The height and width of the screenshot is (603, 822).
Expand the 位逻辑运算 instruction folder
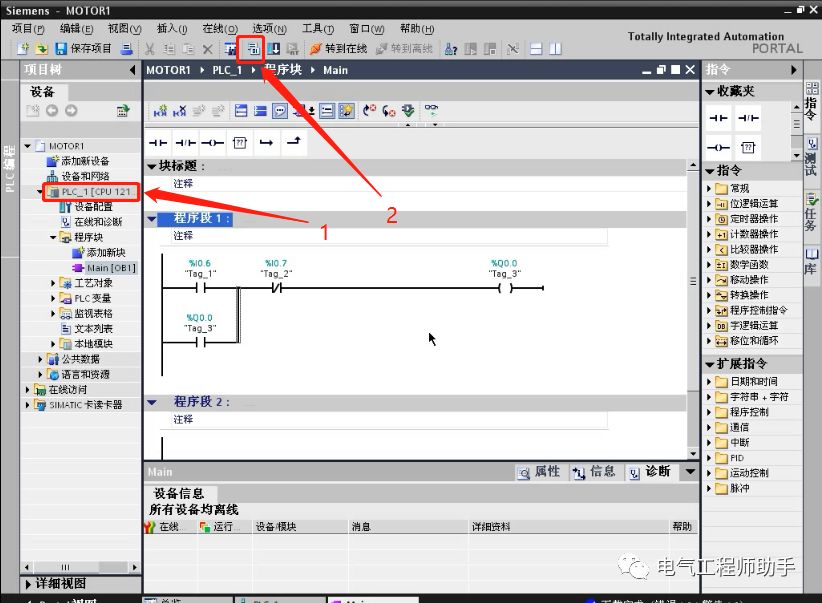(709, 204)
